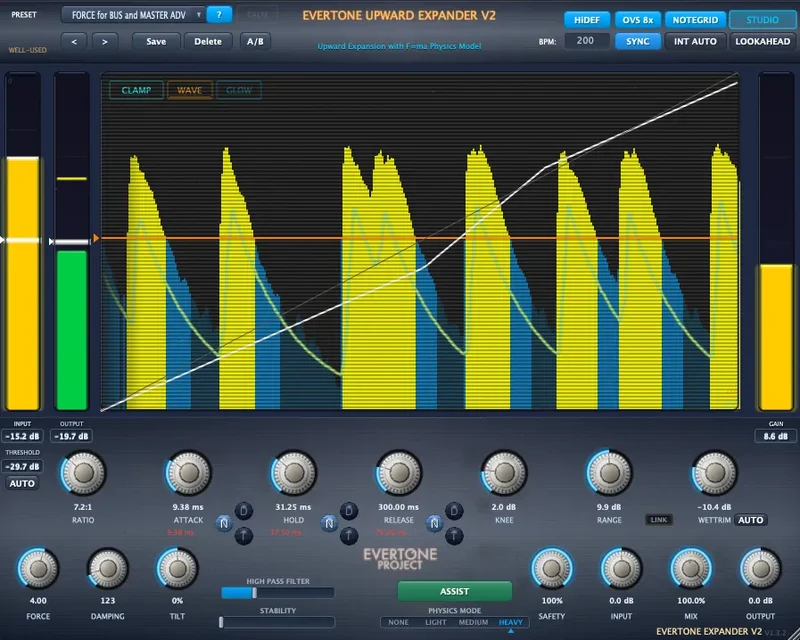The width and height of the screenshot is (800, 640).
Task: Select NONE physics mode
Action: click(398, 622)
